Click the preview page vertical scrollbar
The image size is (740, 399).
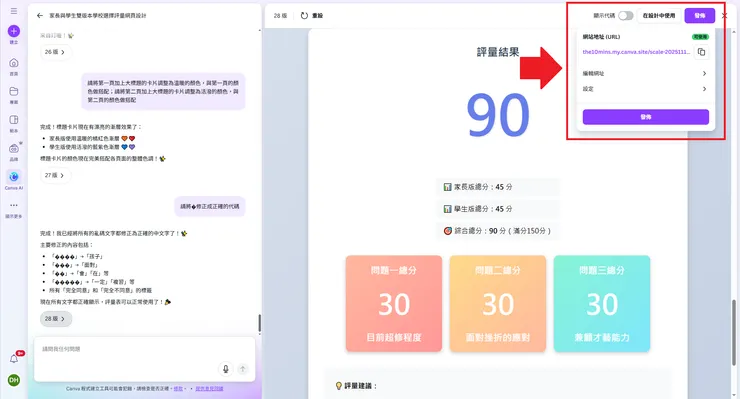pyautogui.click(x=734, y=332)
